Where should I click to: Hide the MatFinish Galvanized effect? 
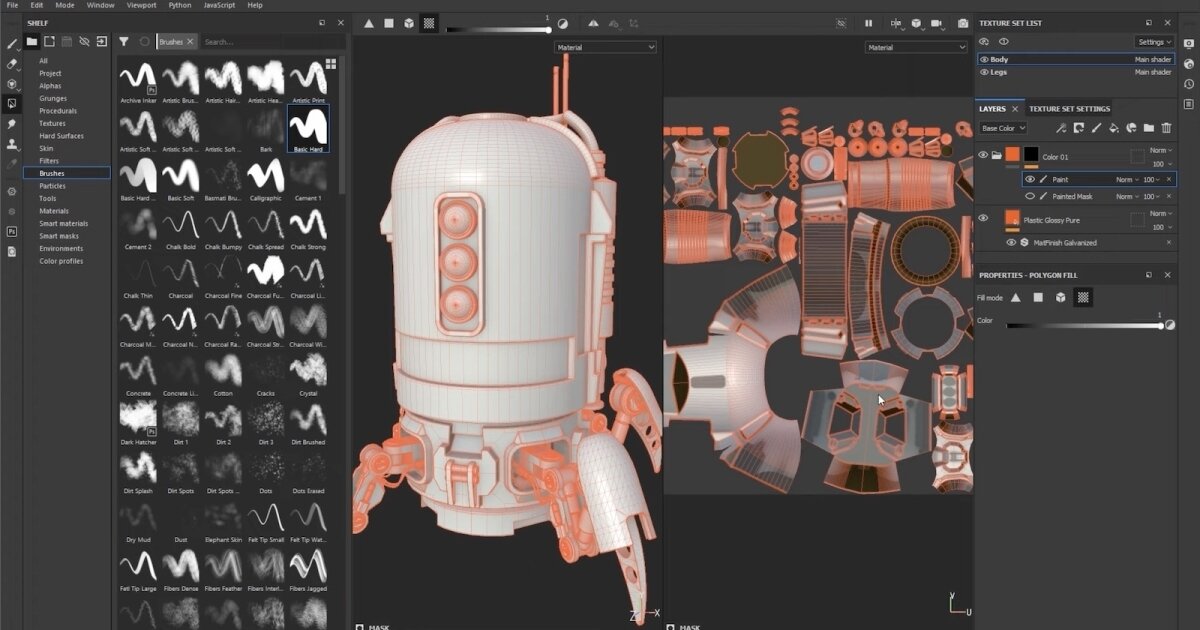pyautogui.click(x=1011, y=242)
